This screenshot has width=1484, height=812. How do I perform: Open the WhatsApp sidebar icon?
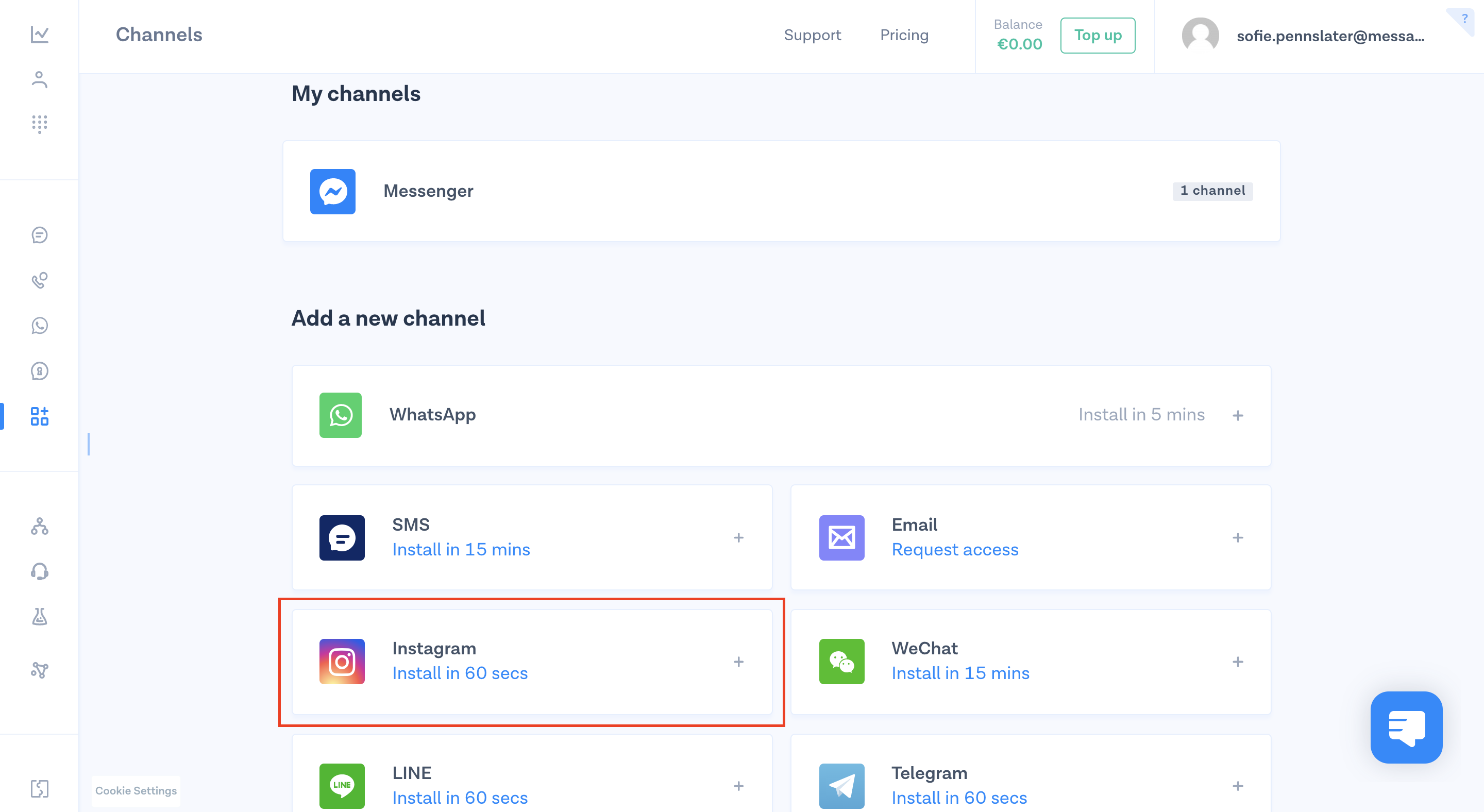tap(39, 326)
